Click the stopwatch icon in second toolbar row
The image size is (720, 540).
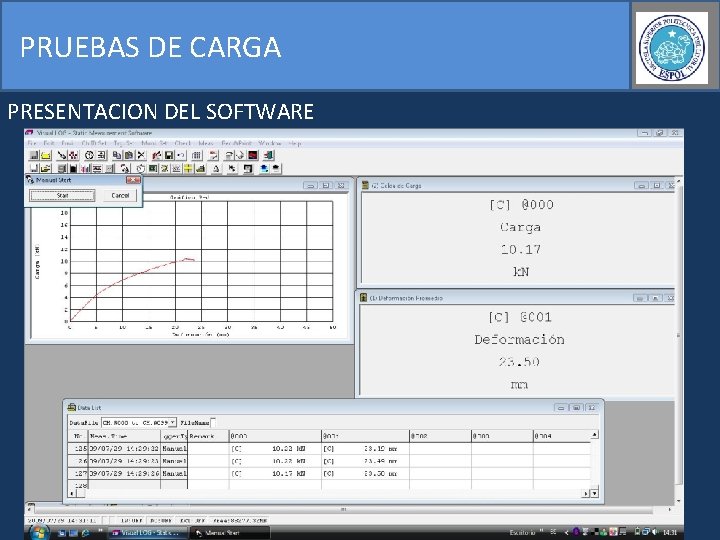point(141,169)
